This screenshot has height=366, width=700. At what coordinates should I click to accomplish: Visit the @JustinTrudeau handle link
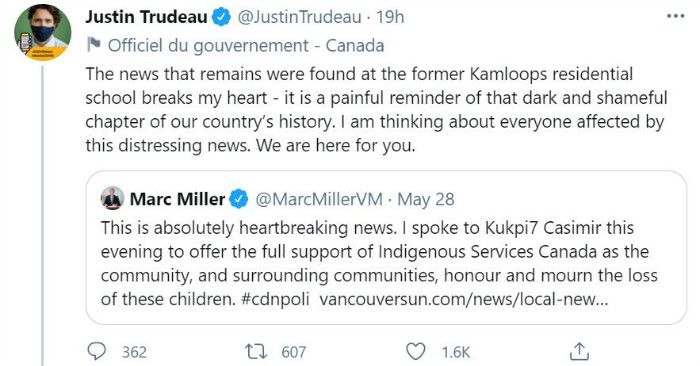(x=299, y=17)
